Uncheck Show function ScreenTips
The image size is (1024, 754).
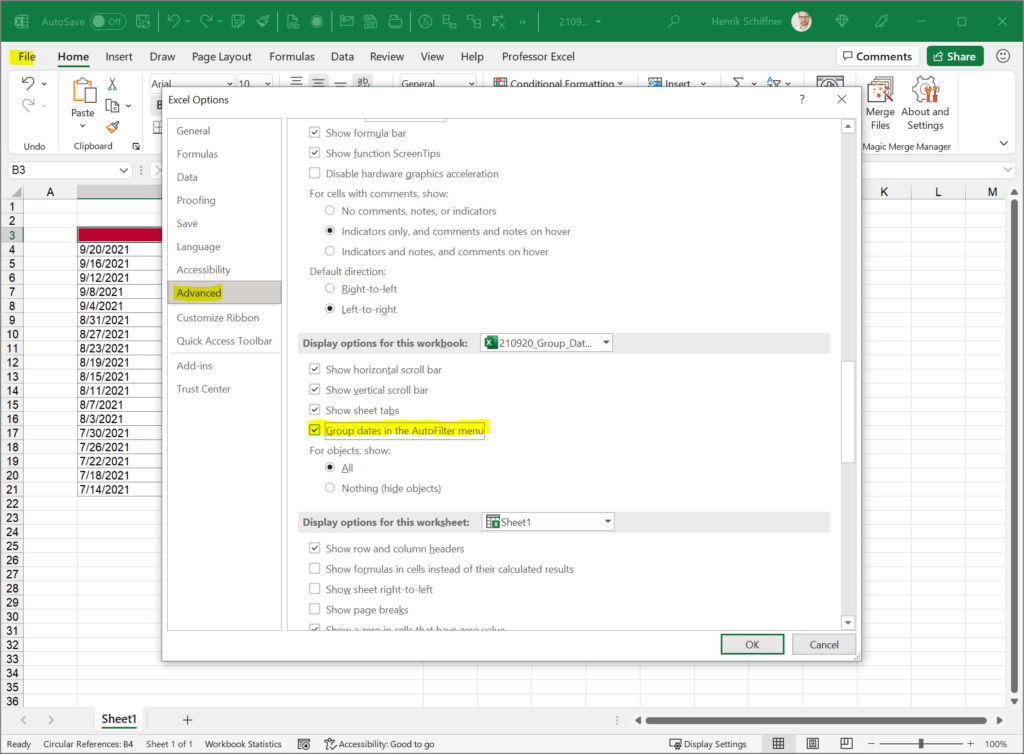point(315,153)
